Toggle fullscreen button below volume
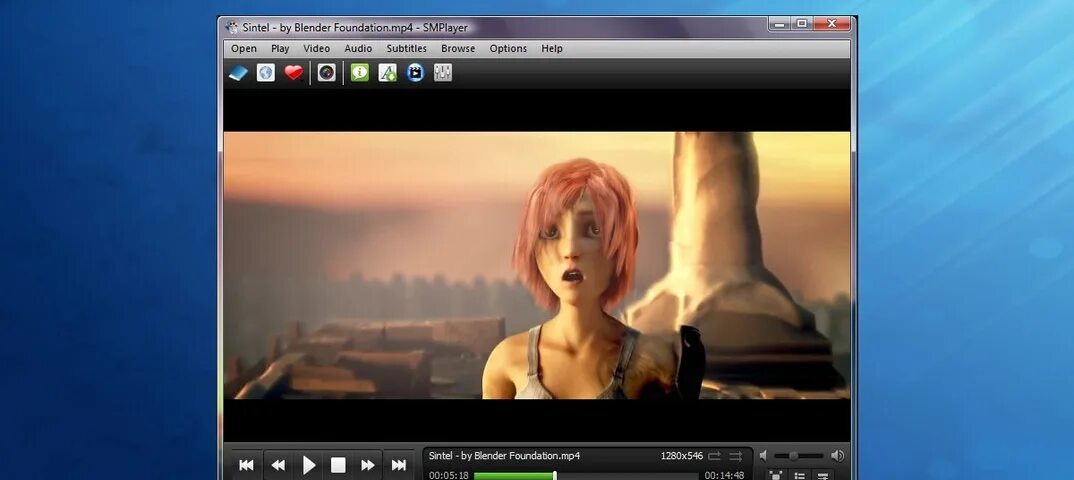Viewport: 1074px width, 480px height. click(x=776, y=475)
